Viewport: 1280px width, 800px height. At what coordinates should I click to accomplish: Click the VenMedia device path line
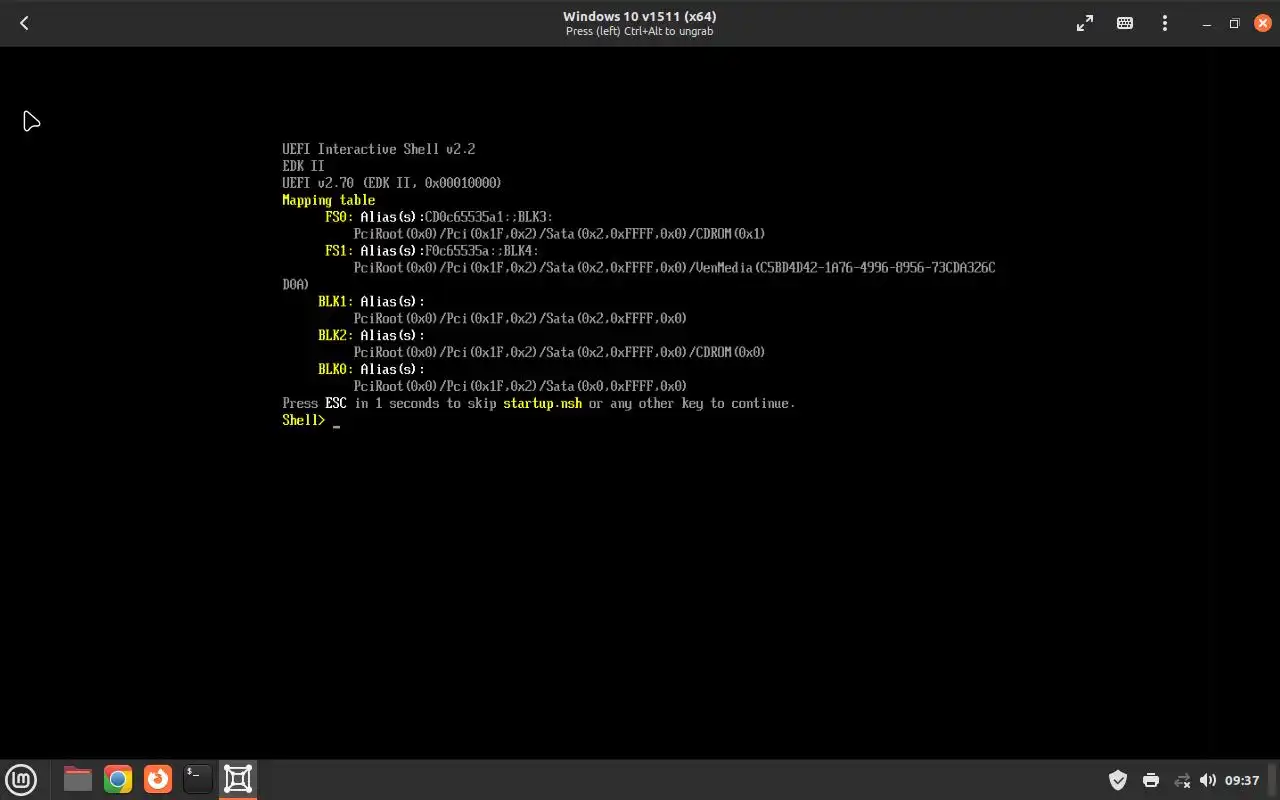[x=674, y=268]
